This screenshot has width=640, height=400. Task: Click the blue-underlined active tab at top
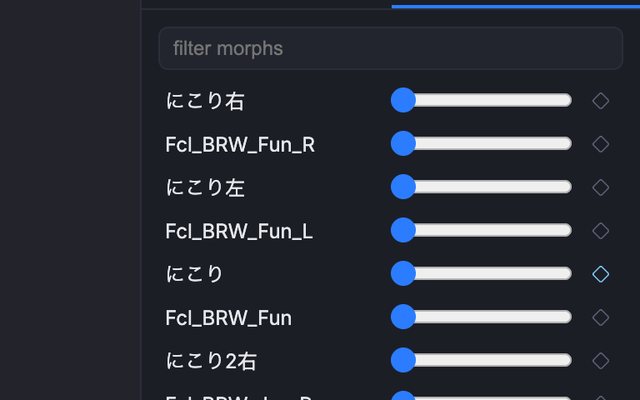coord(516,3)
